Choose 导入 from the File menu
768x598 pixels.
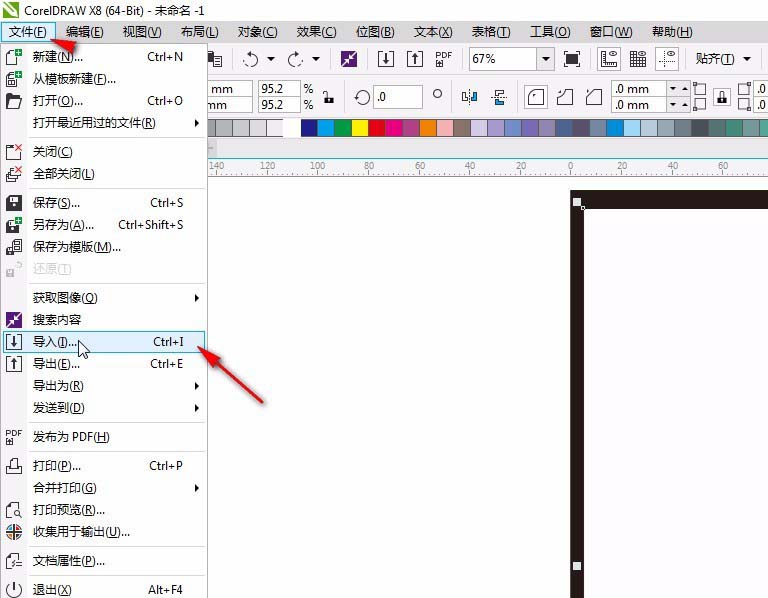[x=104, y=342]
